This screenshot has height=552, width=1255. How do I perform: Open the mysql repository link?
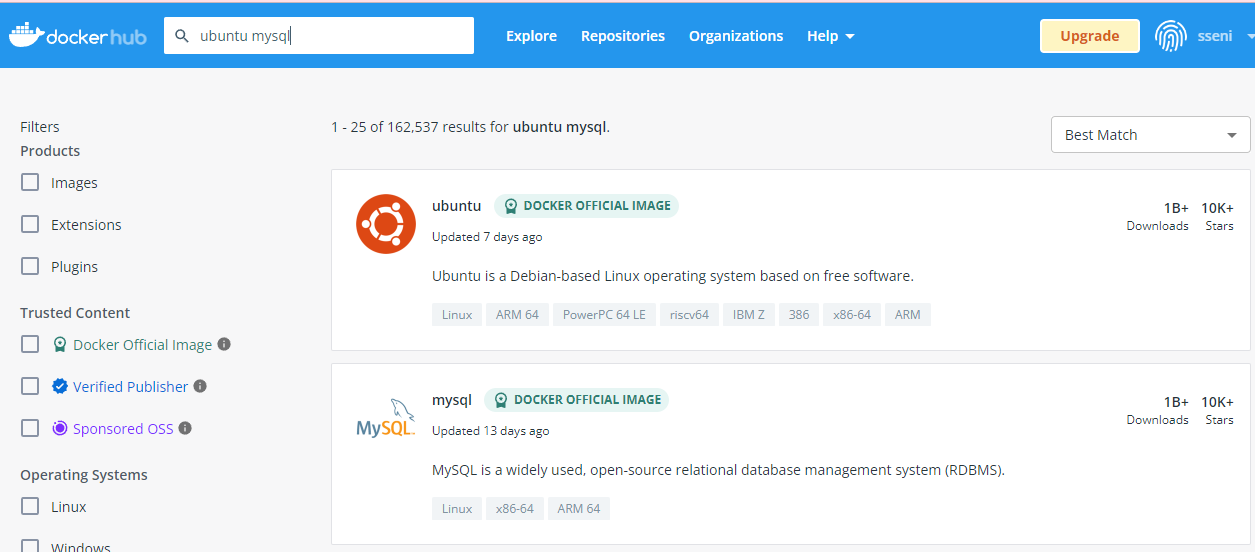click(452, 400)
